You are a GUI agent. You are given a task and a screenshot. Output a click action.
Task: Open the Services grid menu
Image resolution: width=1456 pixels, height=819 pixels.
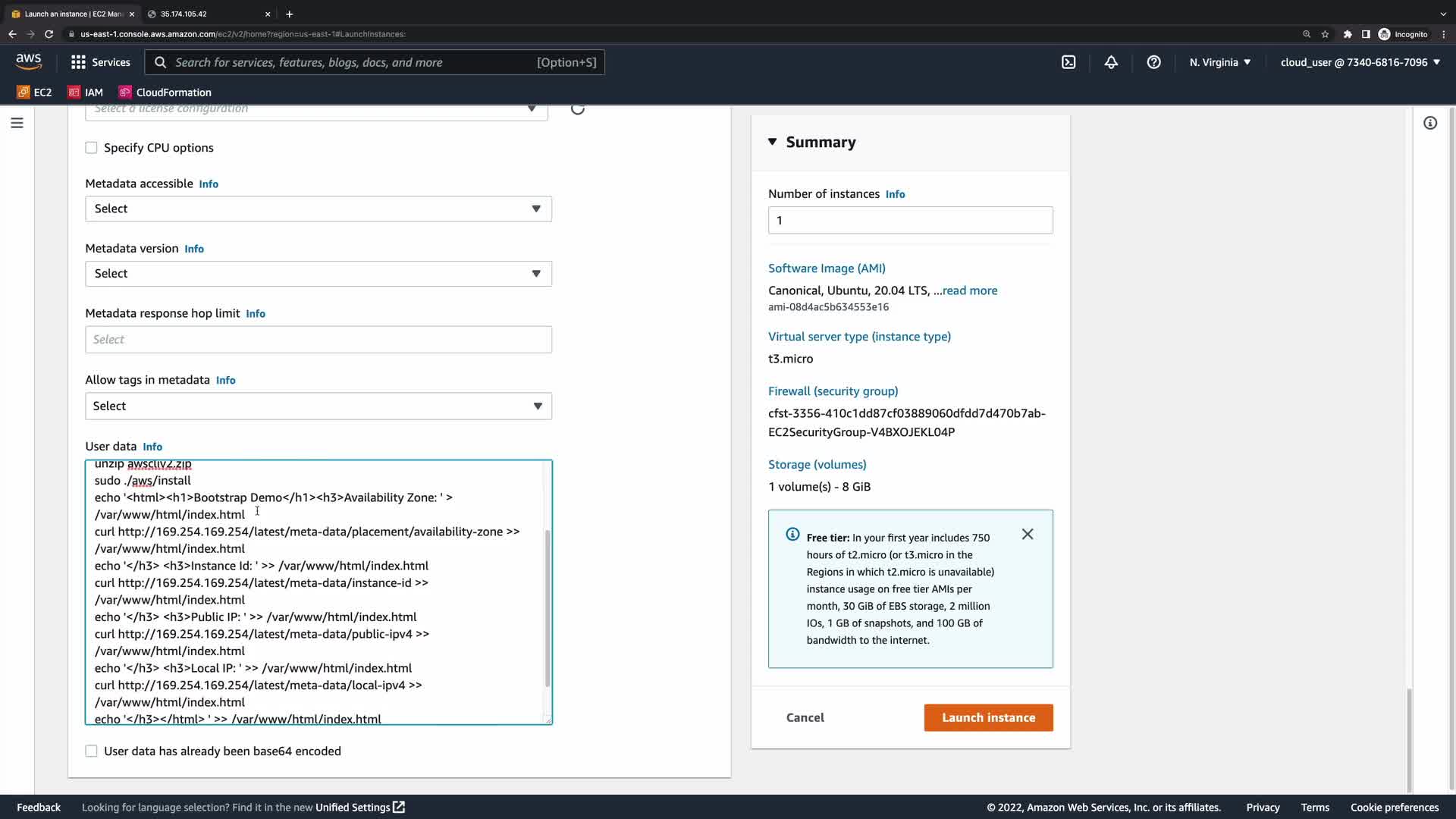click(x=100, y=62)
